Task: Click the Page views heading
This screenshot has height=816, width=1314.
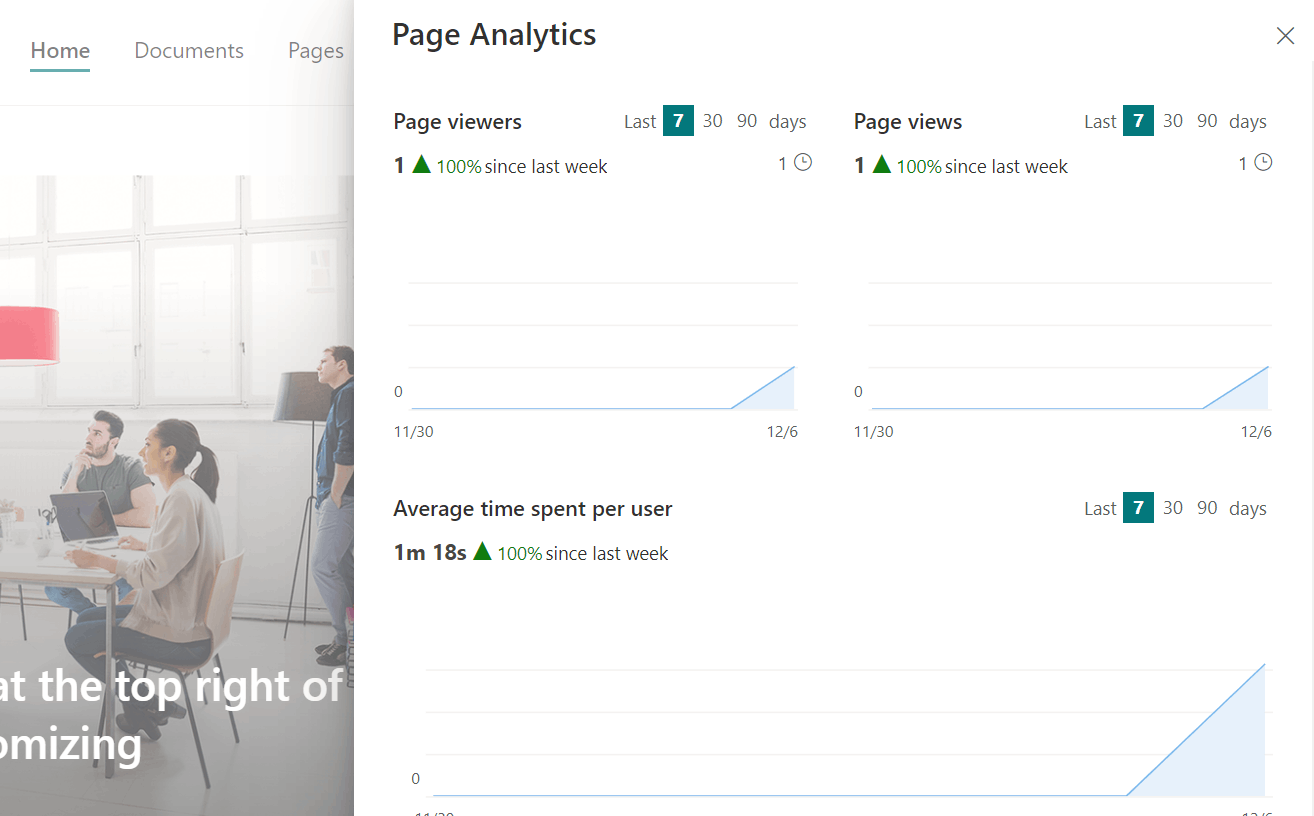Action: coord(908,122)
